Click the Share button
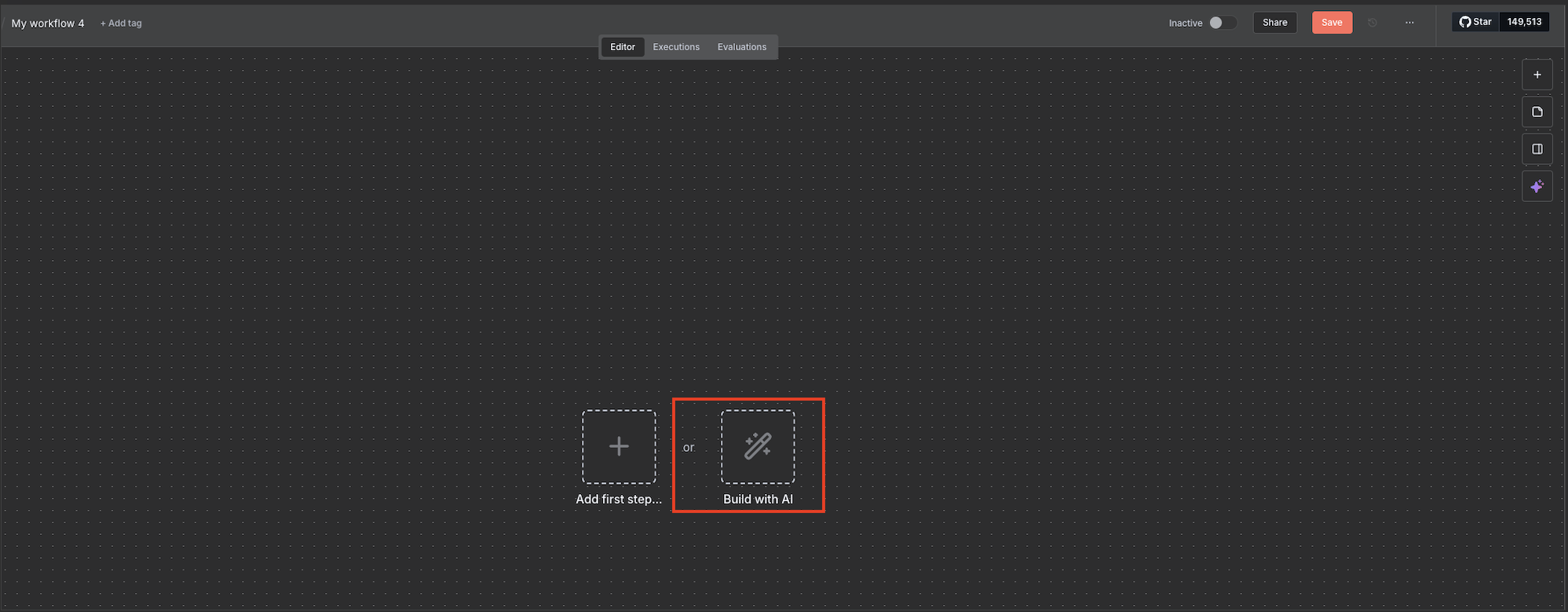Screen dimensions: 1568x612 point(1274,23)
